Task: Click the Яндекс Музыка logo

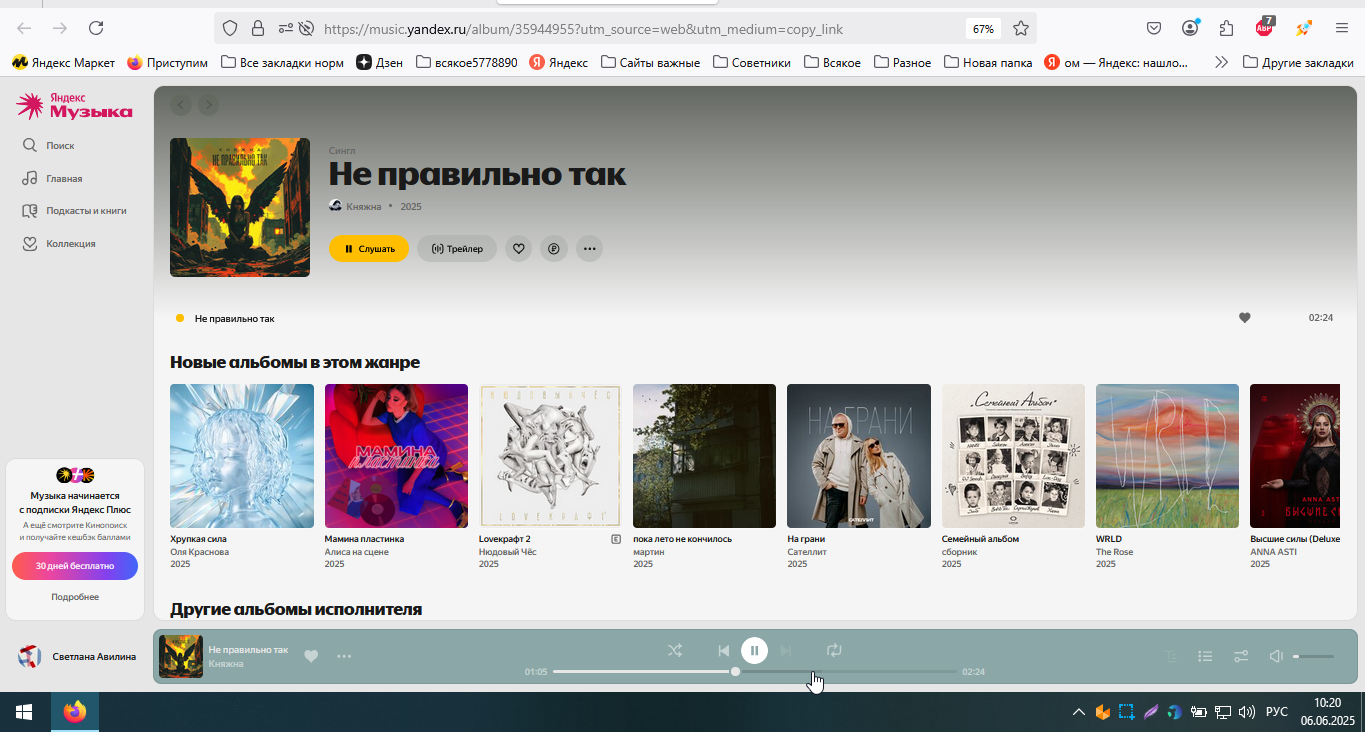Action: click(74, 106)
